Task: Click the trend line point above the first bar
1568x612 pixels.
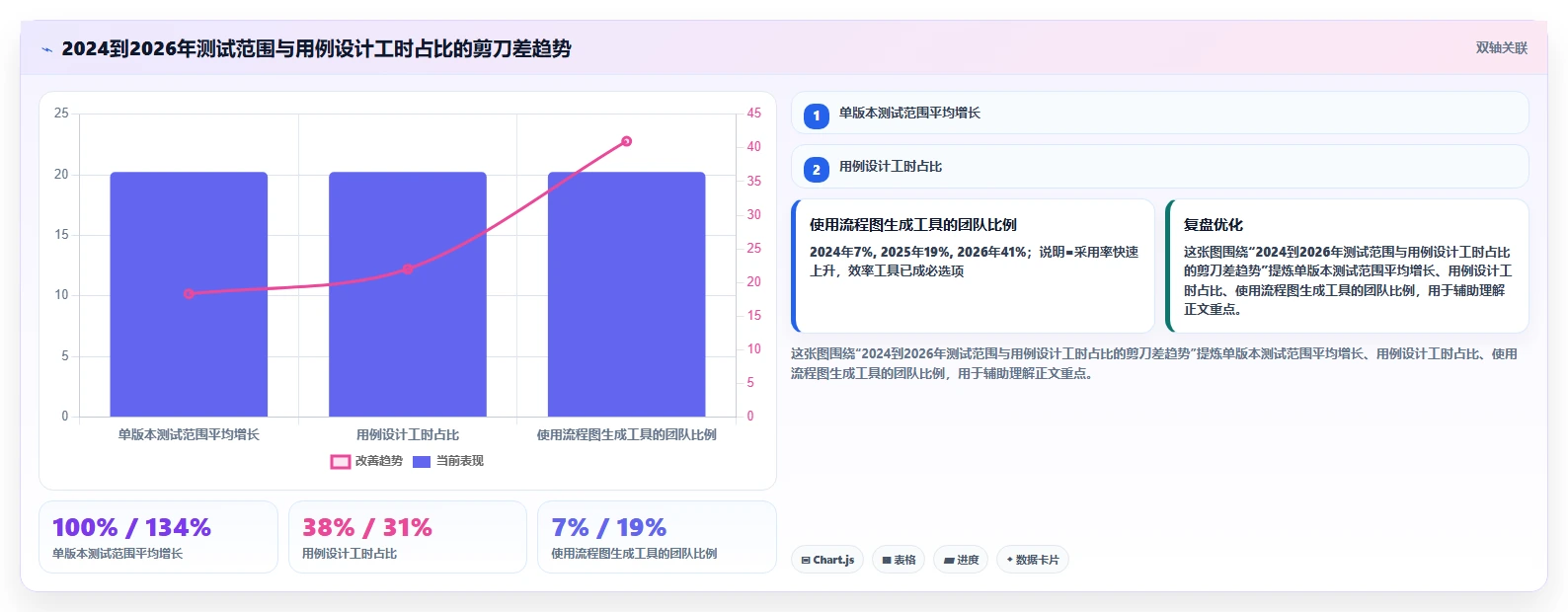Action: click(189, 293)
